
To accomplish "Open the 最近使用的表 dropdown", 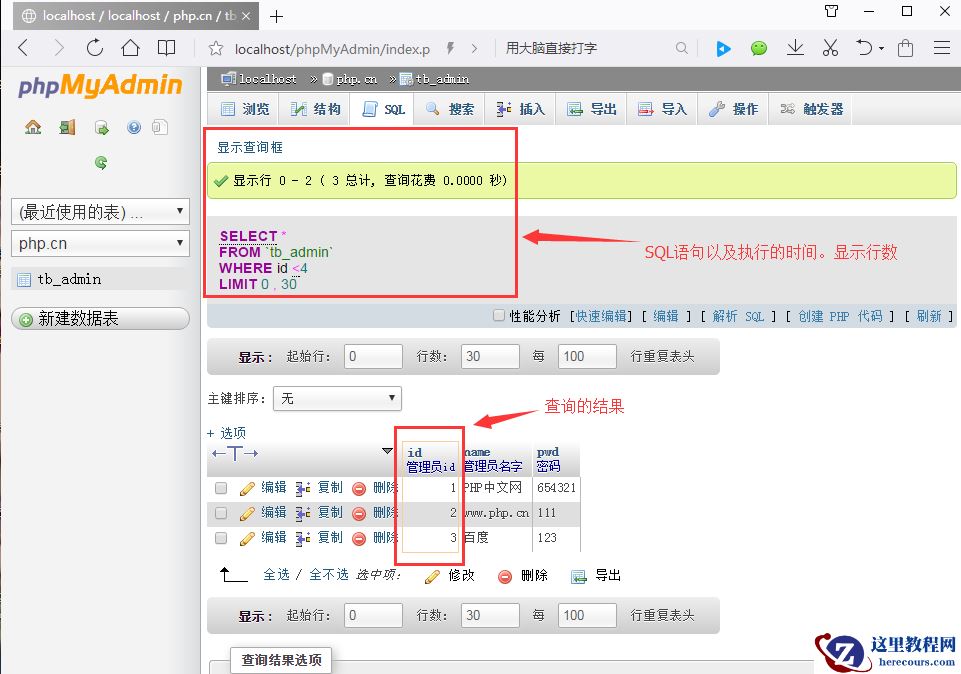I will pyautogui.click(x=101, y=211).
